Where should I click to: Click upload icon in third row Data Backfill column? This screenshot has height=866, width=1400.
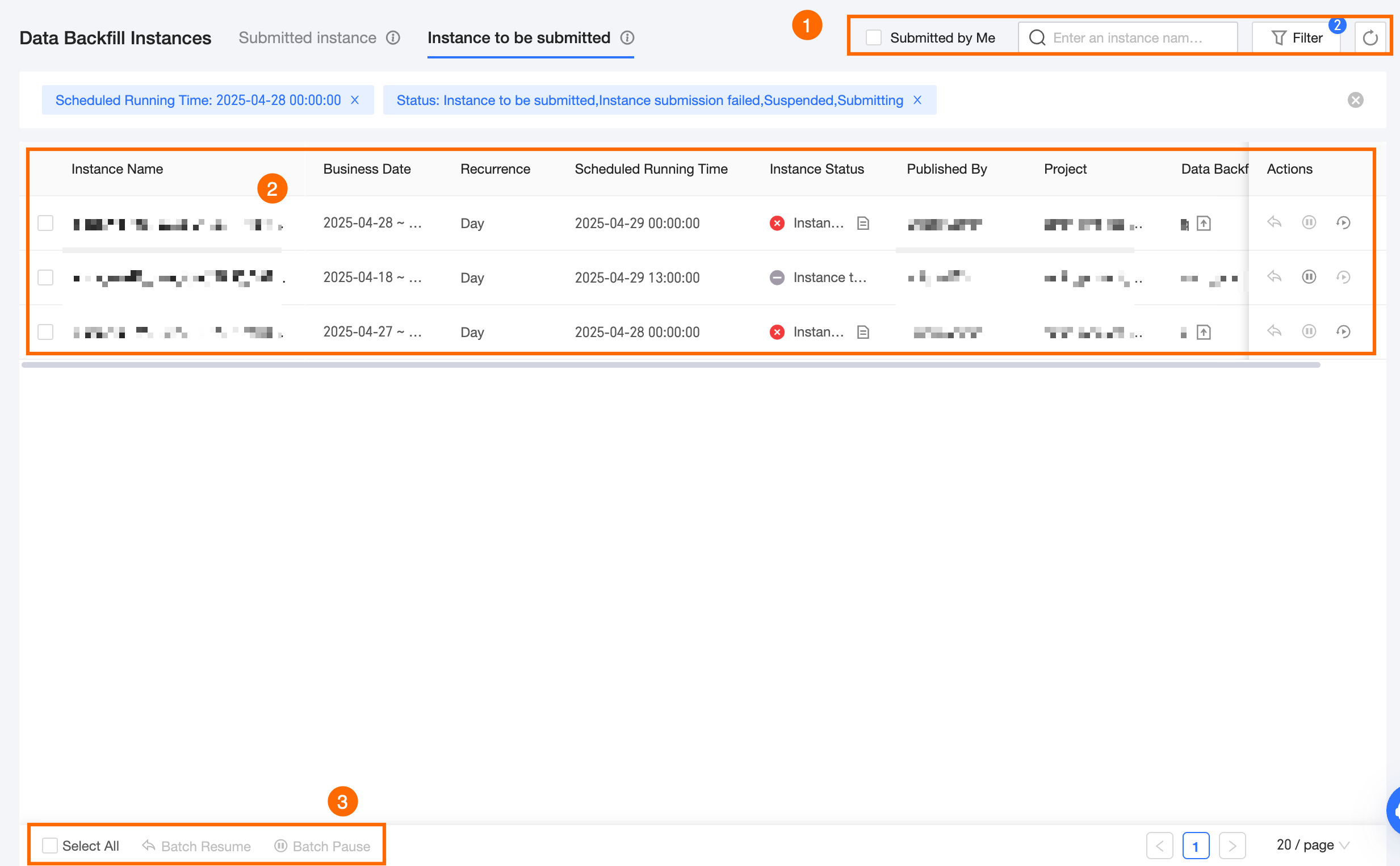(x=1204, y=332)
